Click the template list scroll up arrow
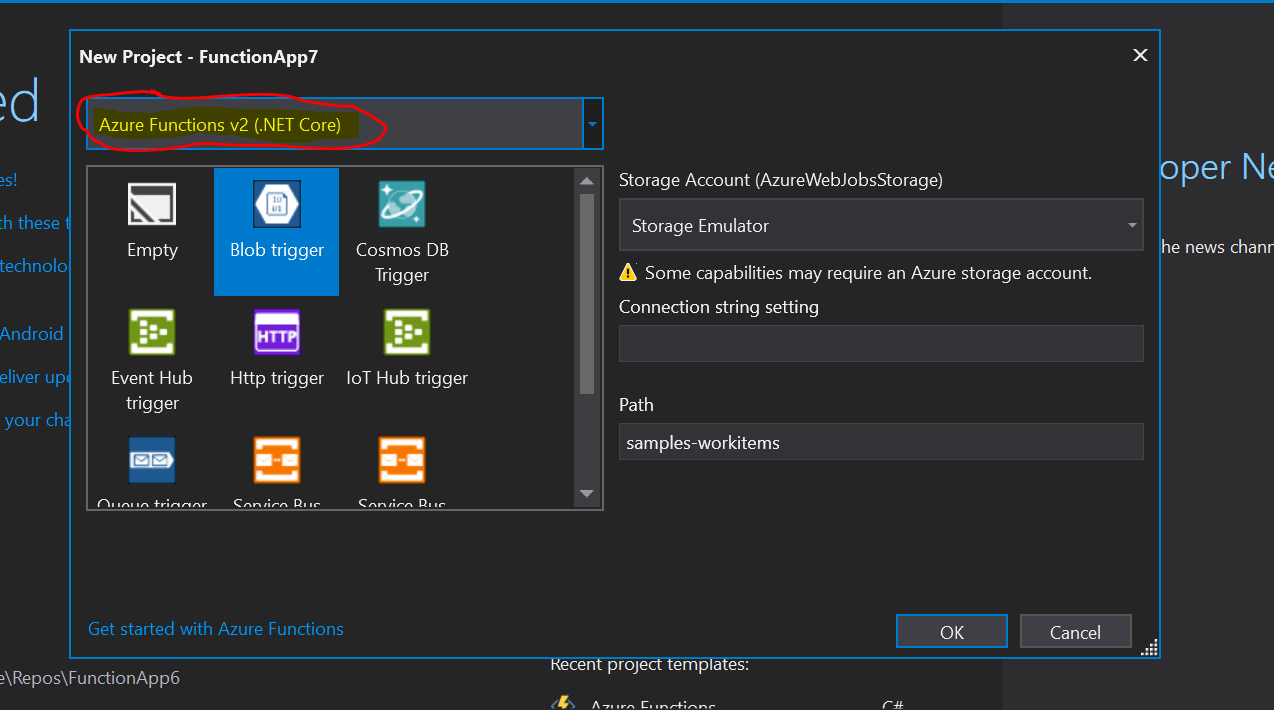 [587, 181]
